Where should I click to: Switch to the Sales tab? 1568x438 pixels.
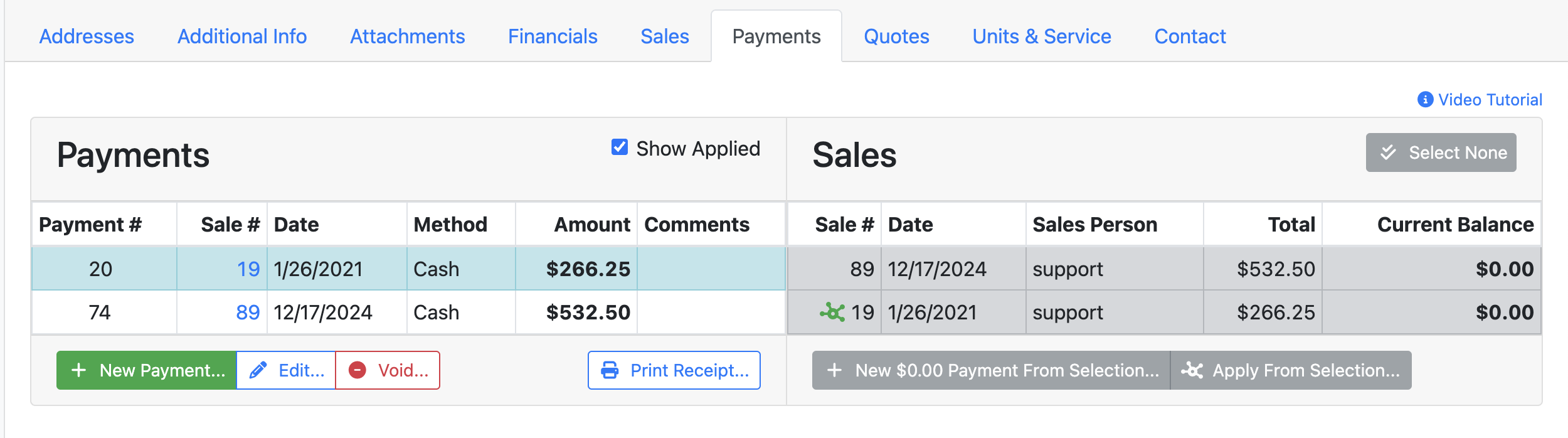point(665,36)
